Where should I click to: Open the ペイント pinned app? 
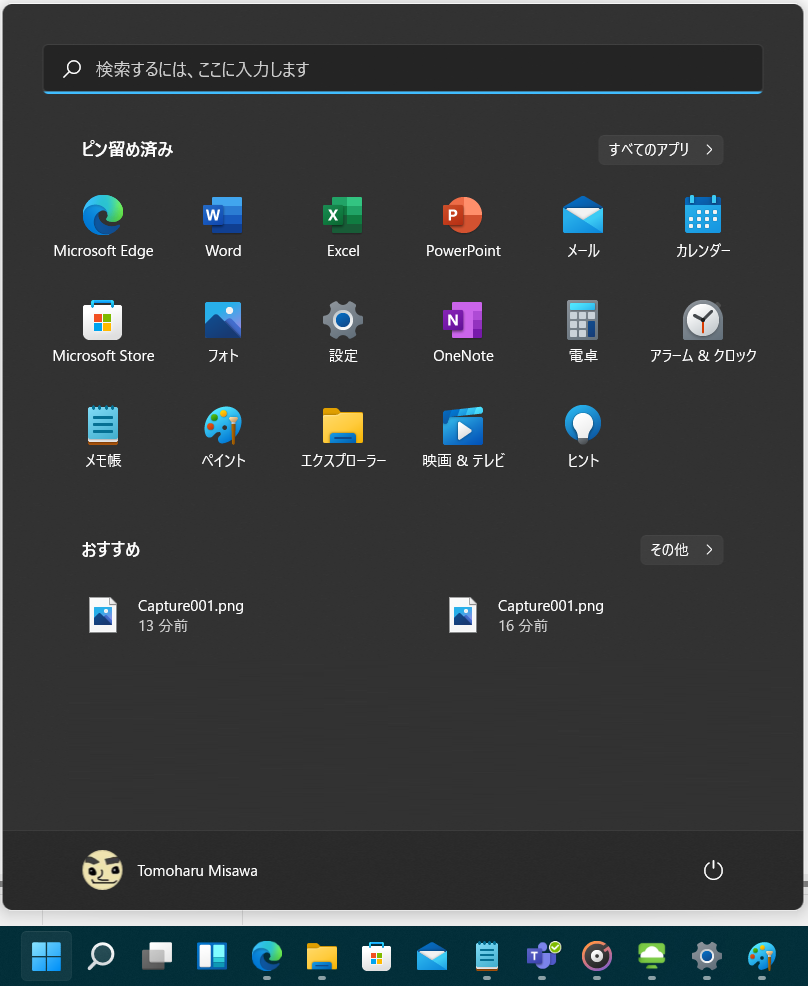coord(223,437)
